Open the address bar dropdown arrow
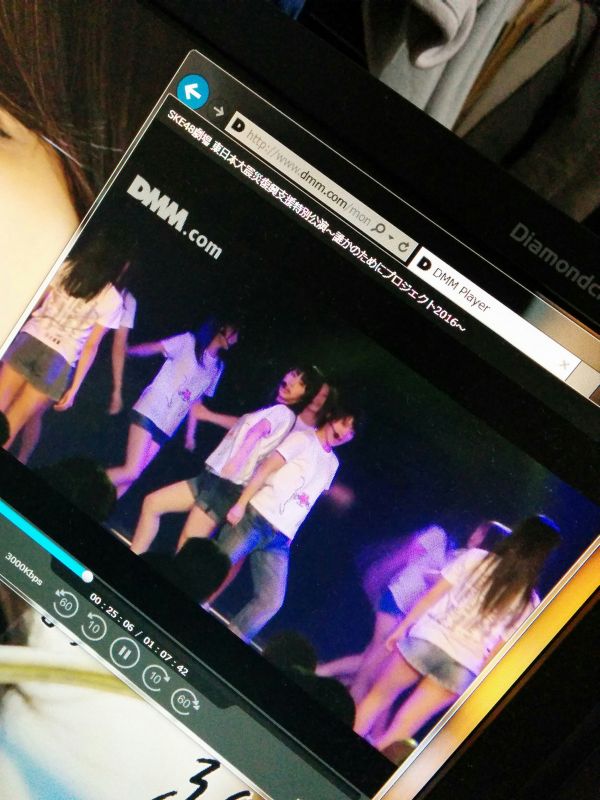The width and height of the screenshot is (600, 800). [392, 238]
